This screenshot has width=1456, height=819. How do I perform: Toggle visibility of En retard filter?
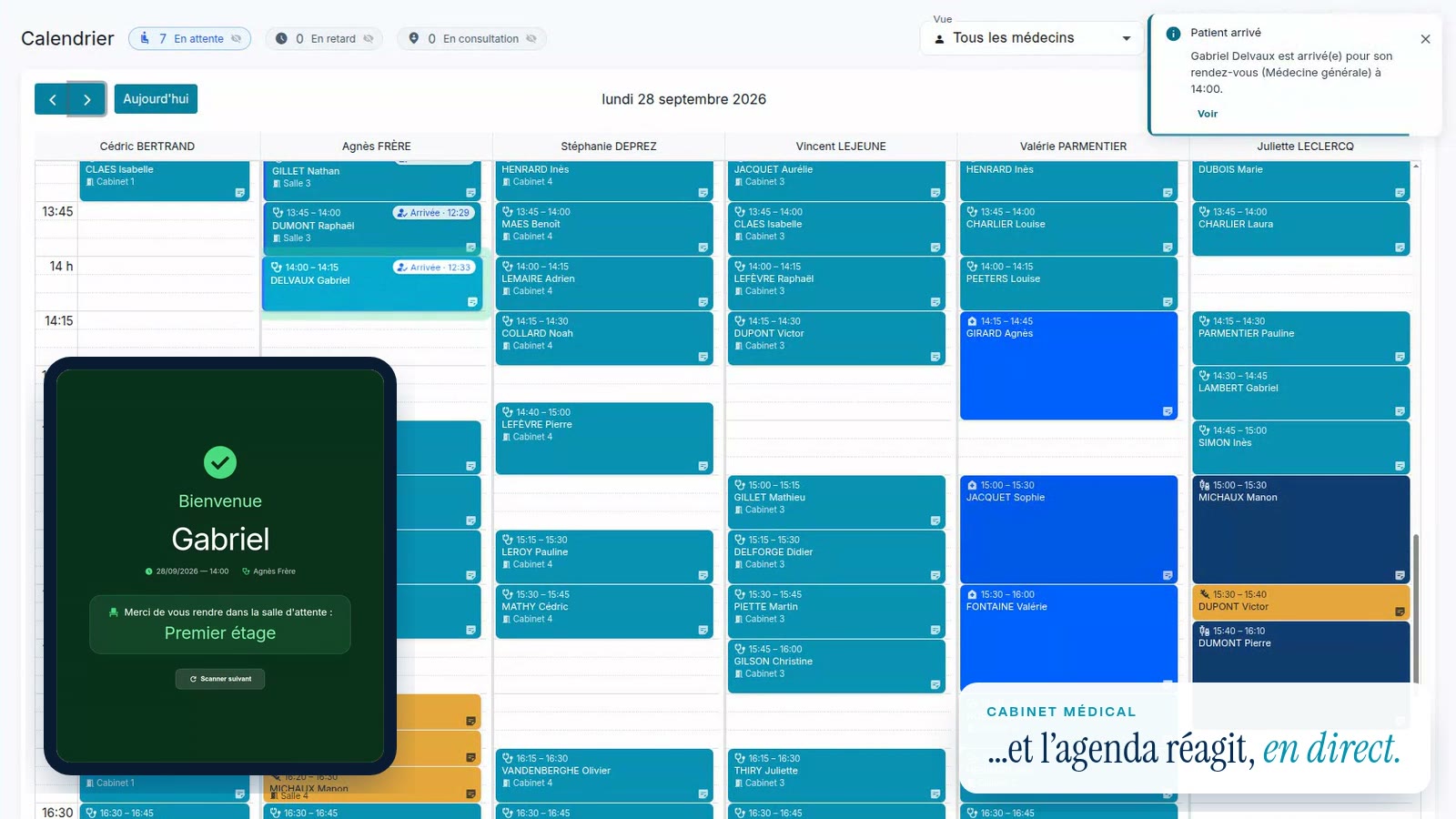pos(369,38)
